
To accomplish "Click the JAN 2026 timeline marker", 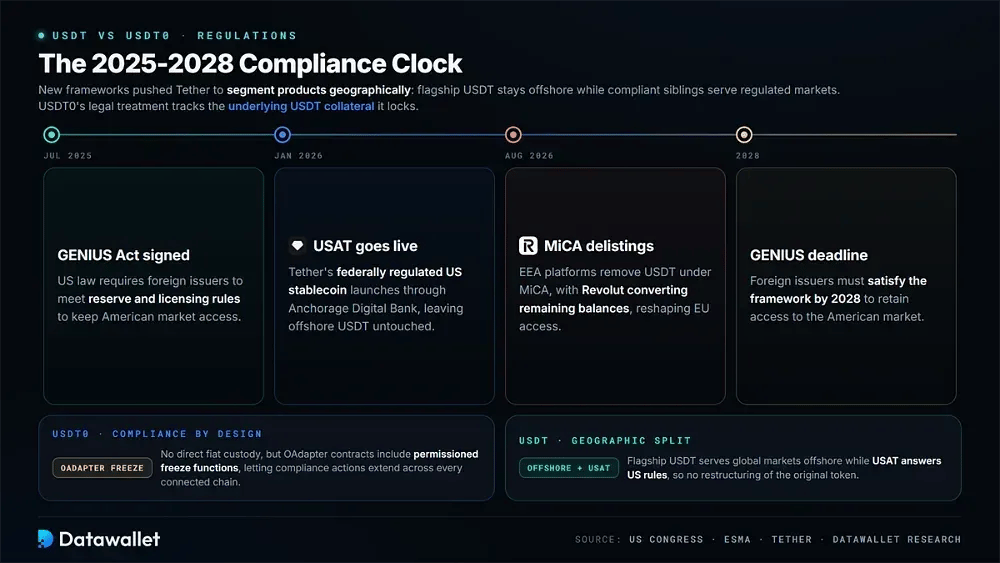I will tap(283, 135).
